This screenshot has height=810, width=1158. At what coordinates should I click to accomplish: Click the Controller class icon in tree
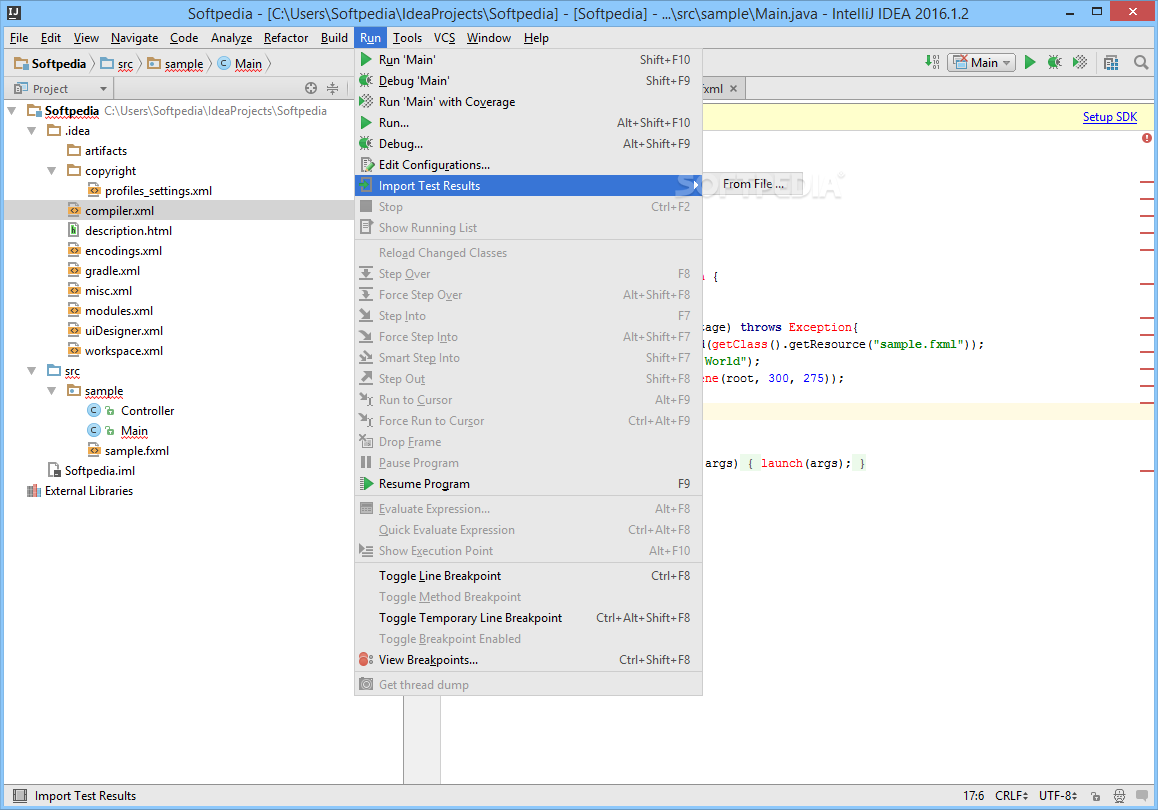point(94,411)
